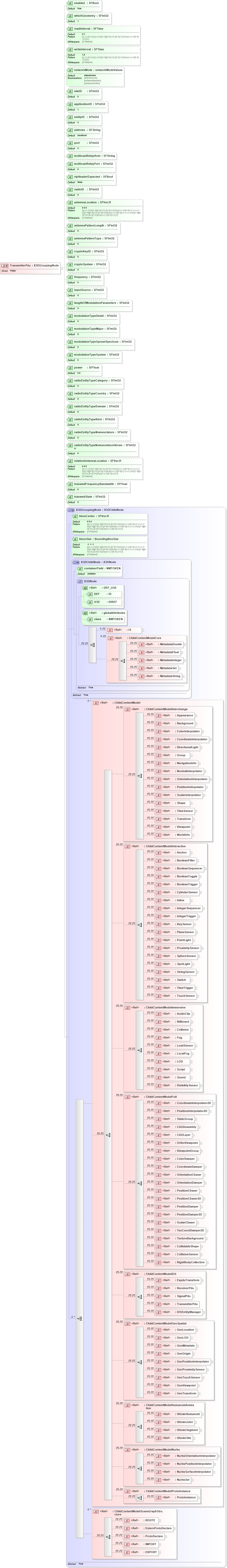
Task: Click the choice compositor in ChildContentModelInterchange
Action: pyautogui.click(x=140, y=776)
